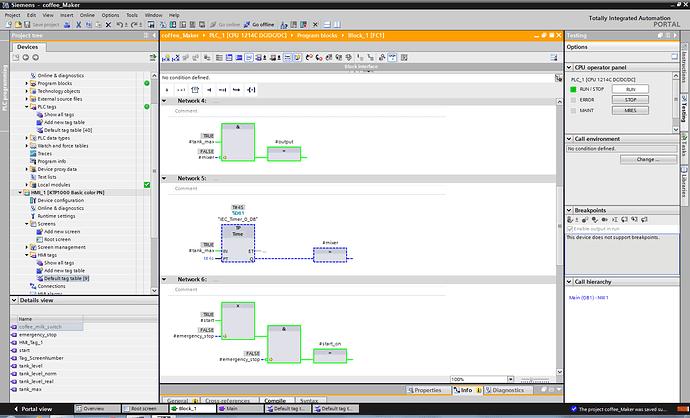Screen dimensions: 690x418
Task: Click the editor zoom slider
Action: coord(535,379)
